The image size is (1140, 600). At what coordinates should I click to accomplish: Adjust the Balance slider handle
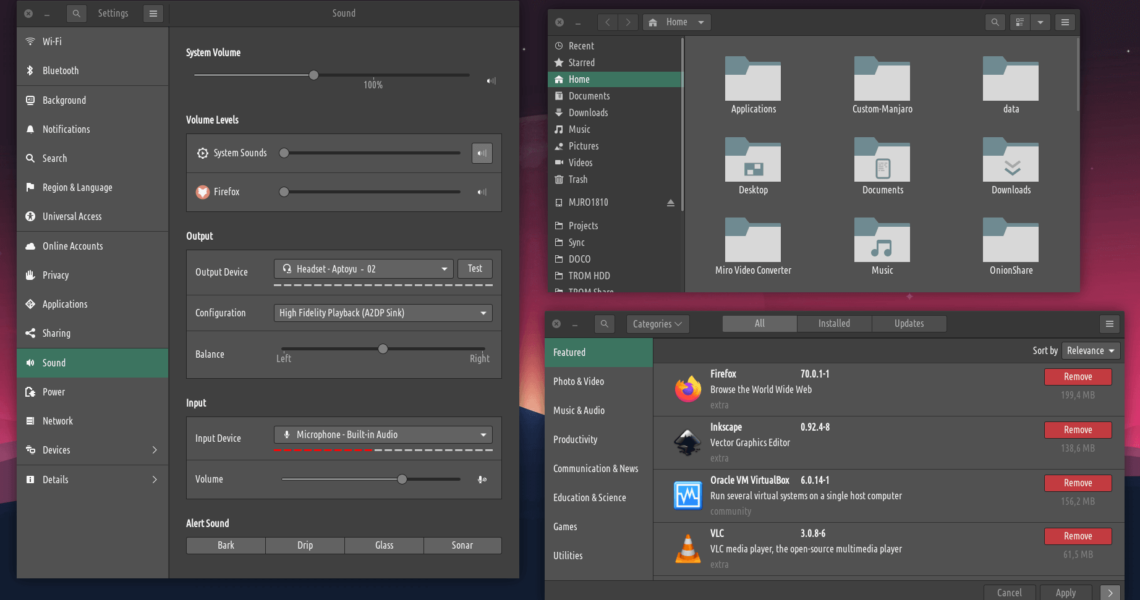[x=382, y=349]
